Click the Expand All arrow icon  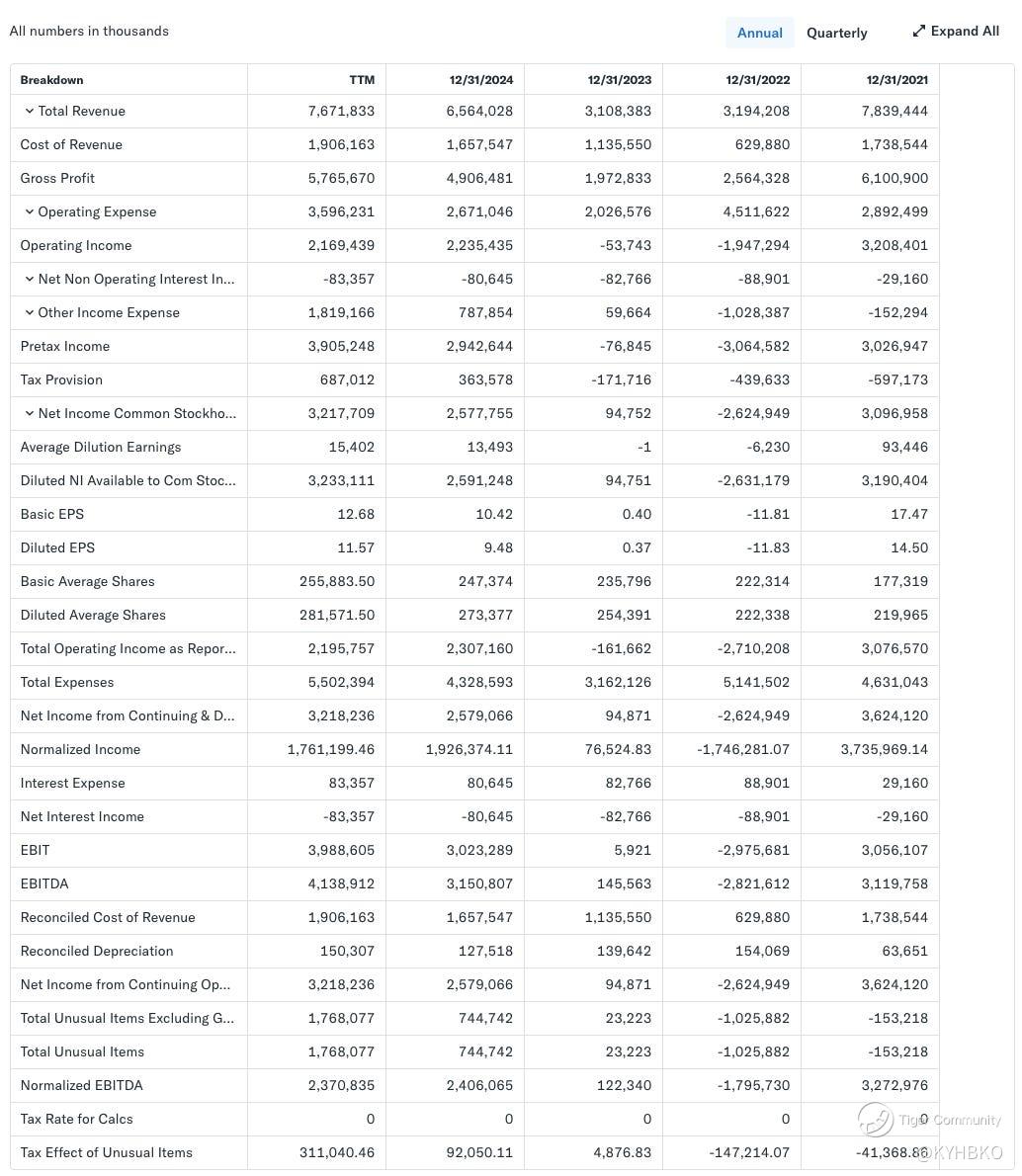(918, 31)
